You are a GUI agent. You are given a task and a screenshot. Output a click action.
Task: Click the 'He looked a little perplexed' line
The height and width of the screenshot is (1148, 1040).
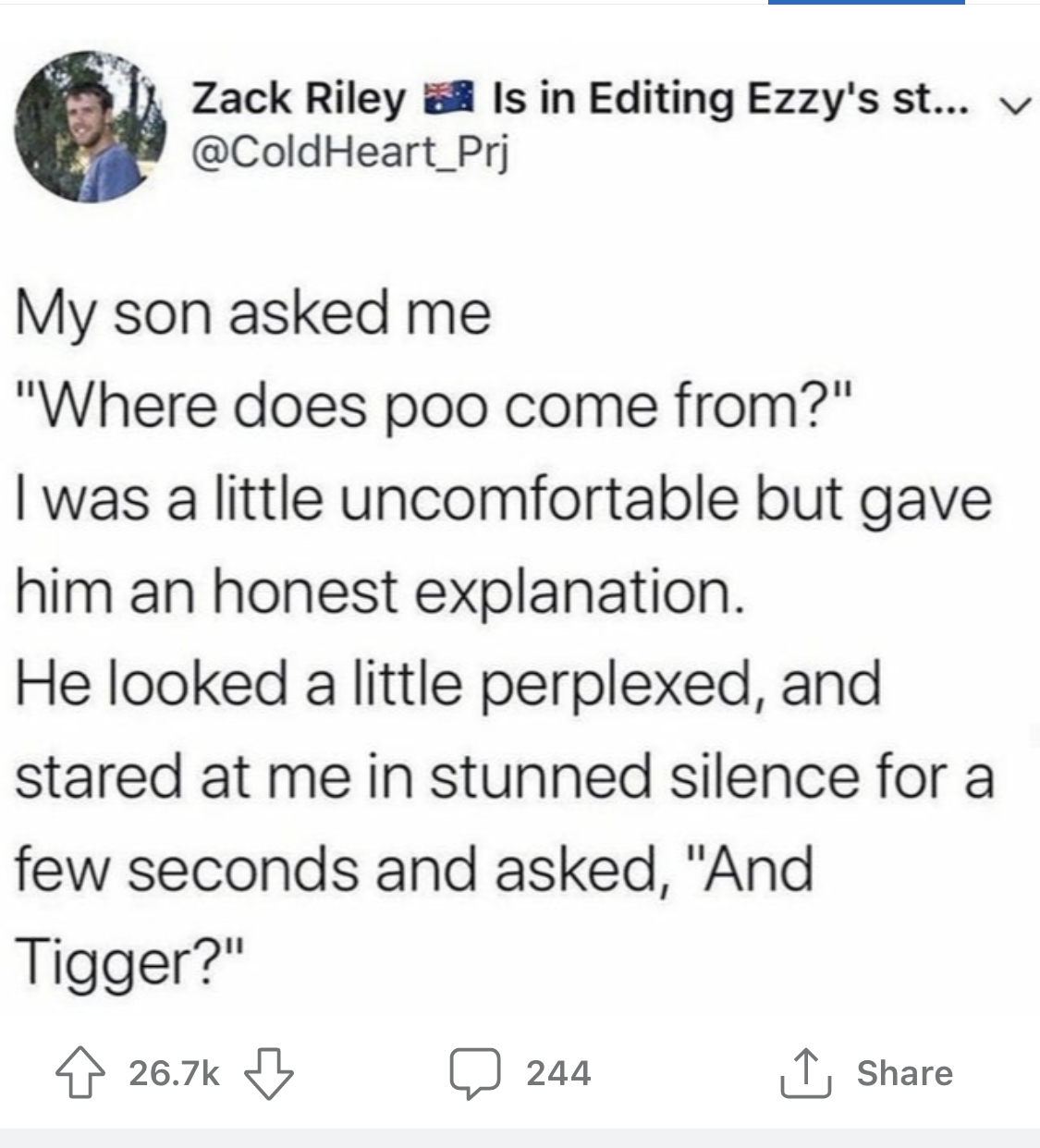(448, 685)
